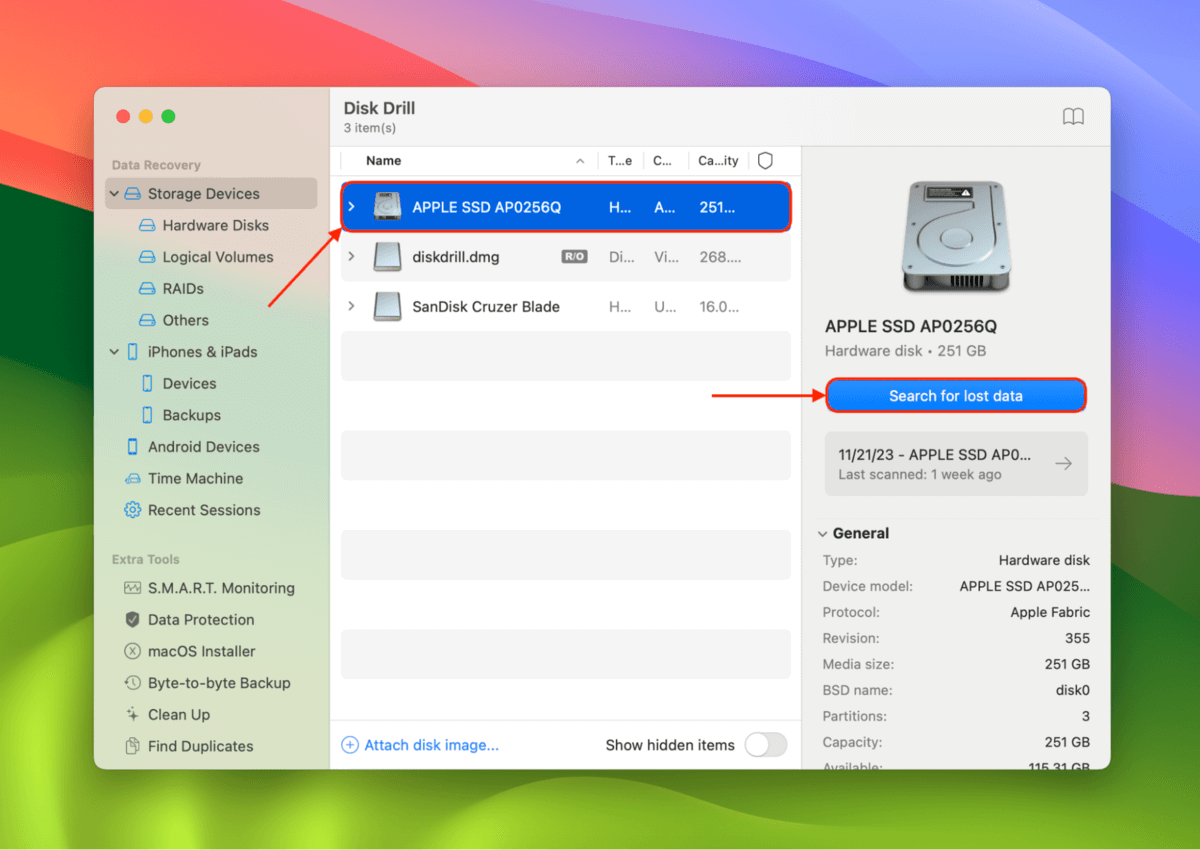
Task: Click the plus icon beside Attach disk image
Action: 350,745
